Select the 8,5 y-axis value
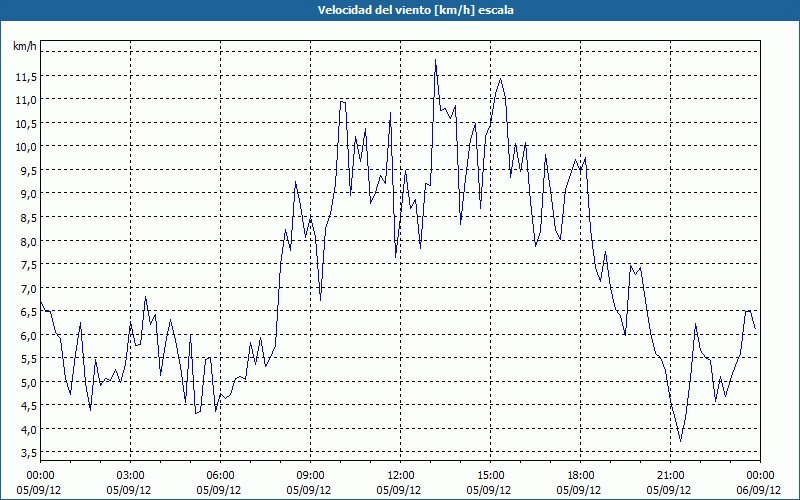This screenshot has width=800, height=500. 28,218
